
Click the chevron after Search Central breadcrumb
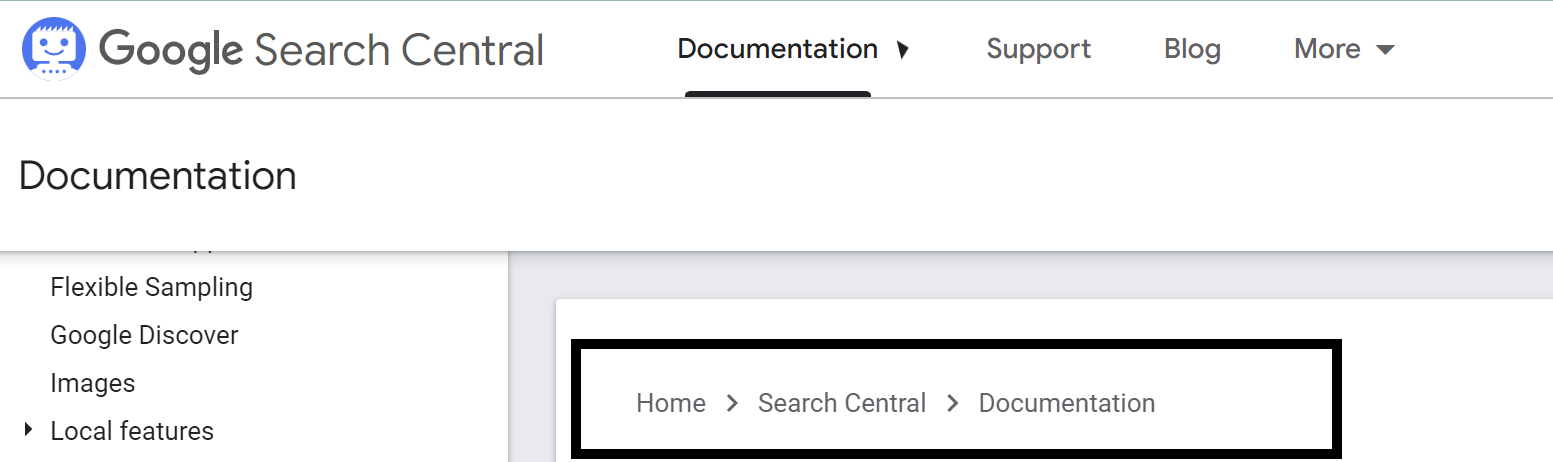(953, 403)
